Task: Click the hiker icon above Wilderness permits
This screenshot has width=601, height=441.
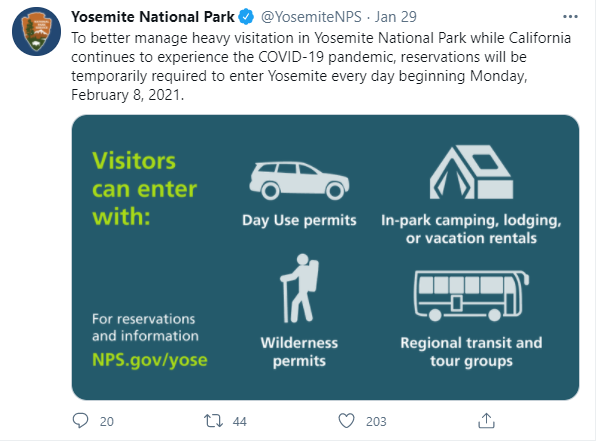Action: click(299, 288)
